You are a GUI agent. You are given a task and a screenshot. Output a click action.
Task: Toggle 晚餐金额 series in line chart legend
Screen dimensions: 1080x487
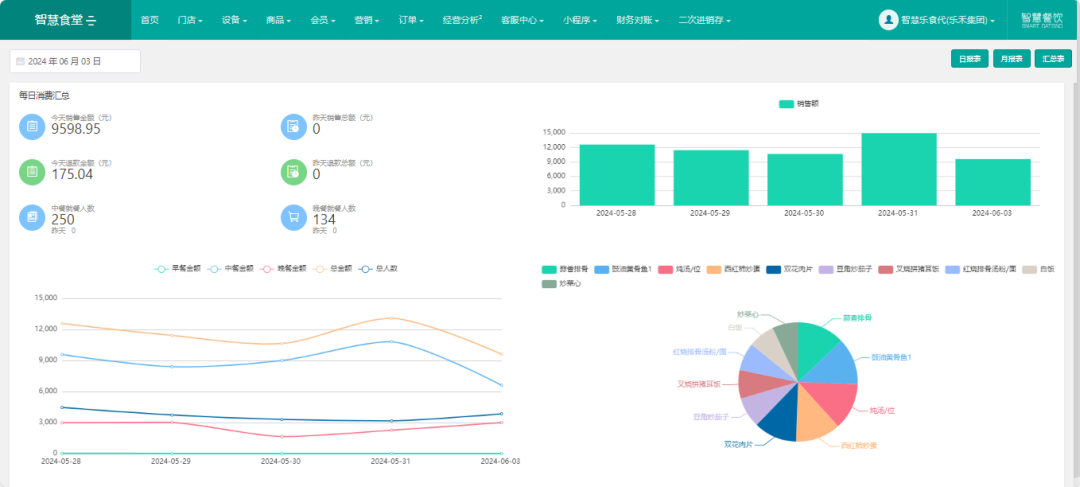283,269
